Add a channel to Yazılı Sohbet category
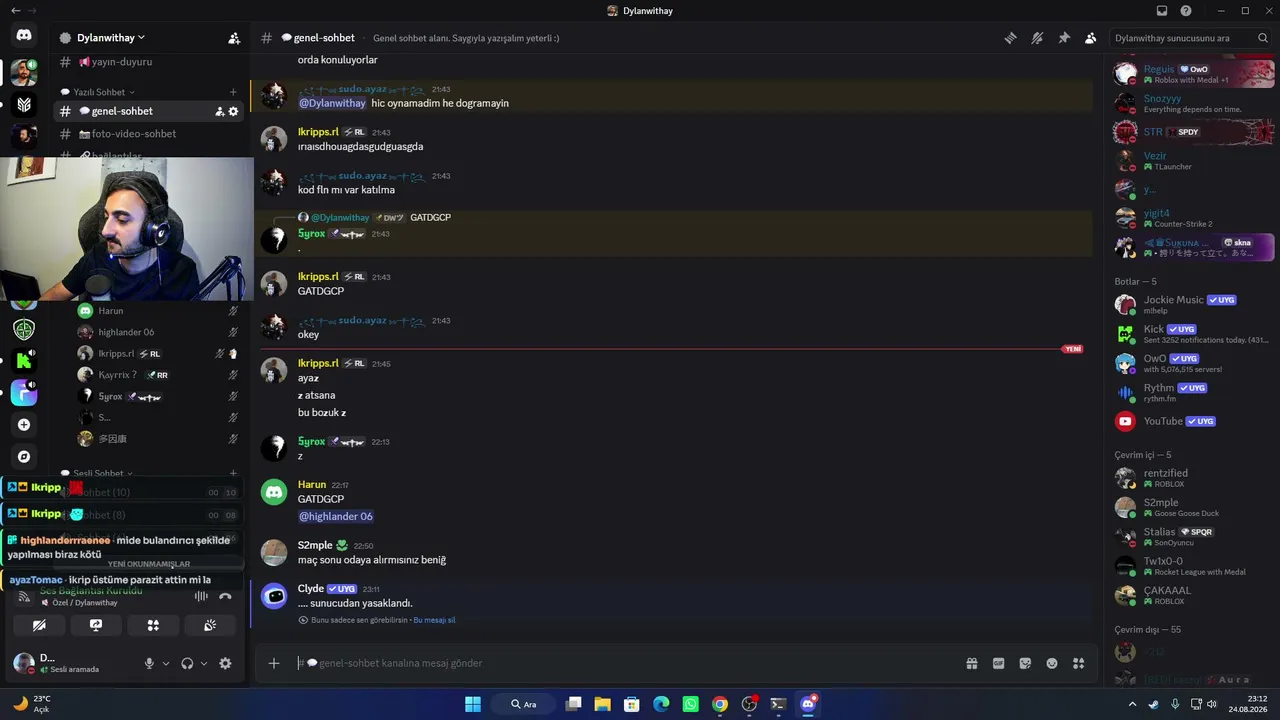Viewport: 1280px width, 720px height. 233,92
